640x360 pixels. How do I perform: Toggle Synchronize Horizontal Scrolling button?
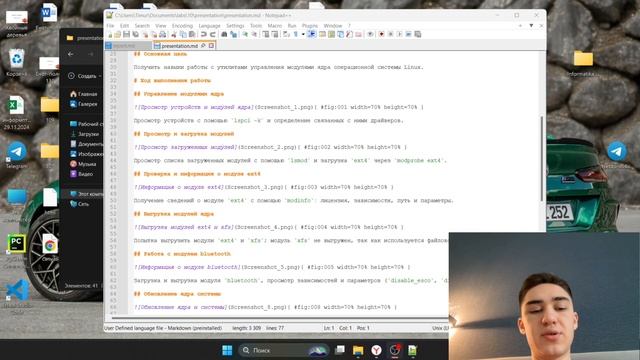(x=275, y=34)
